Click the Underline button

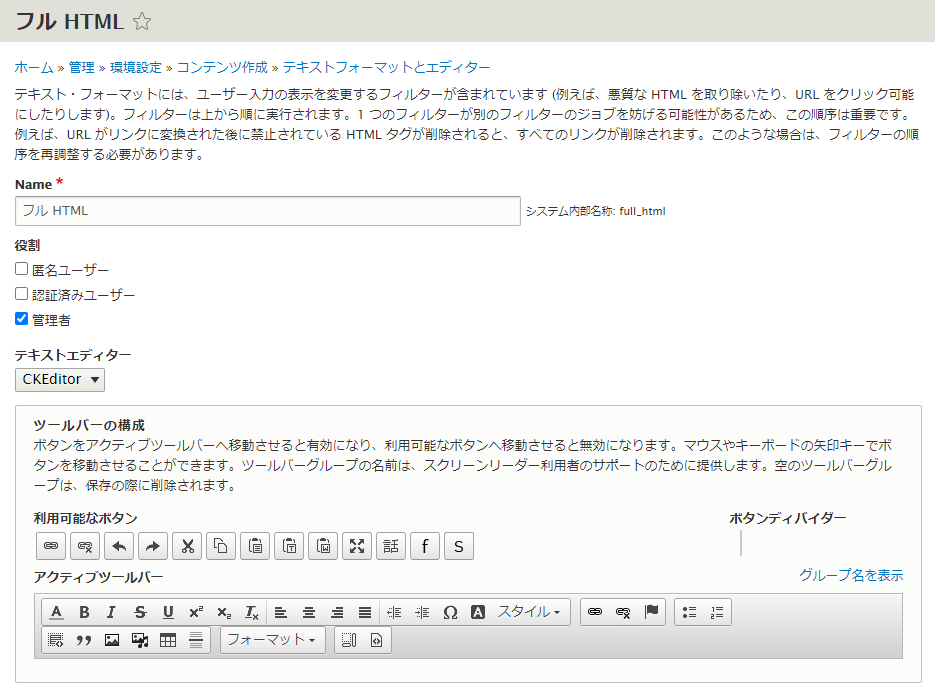(168, 612)
